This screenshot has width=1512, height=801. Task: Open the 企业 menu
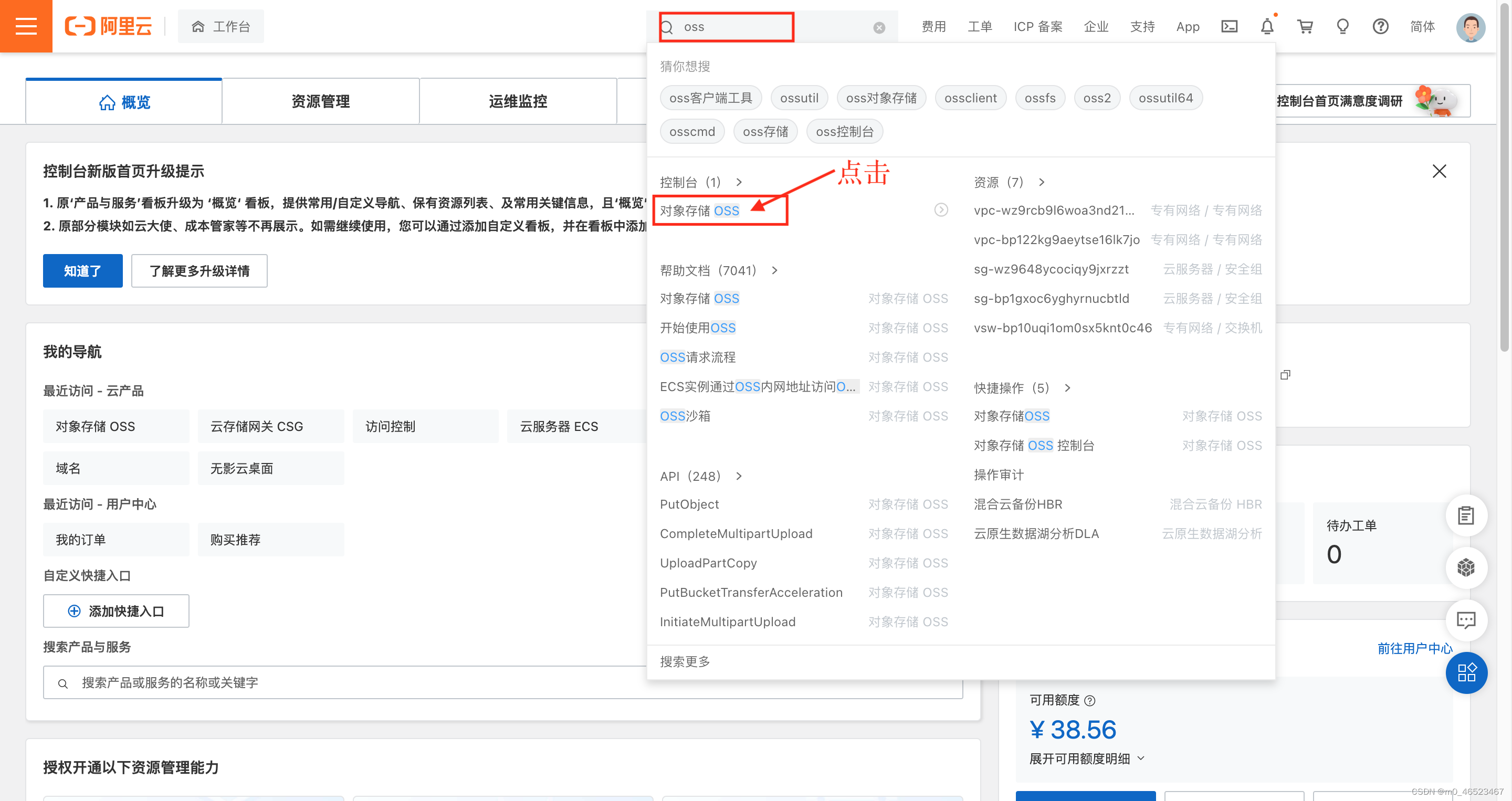pyautogui.click(x=1096, y=26)
